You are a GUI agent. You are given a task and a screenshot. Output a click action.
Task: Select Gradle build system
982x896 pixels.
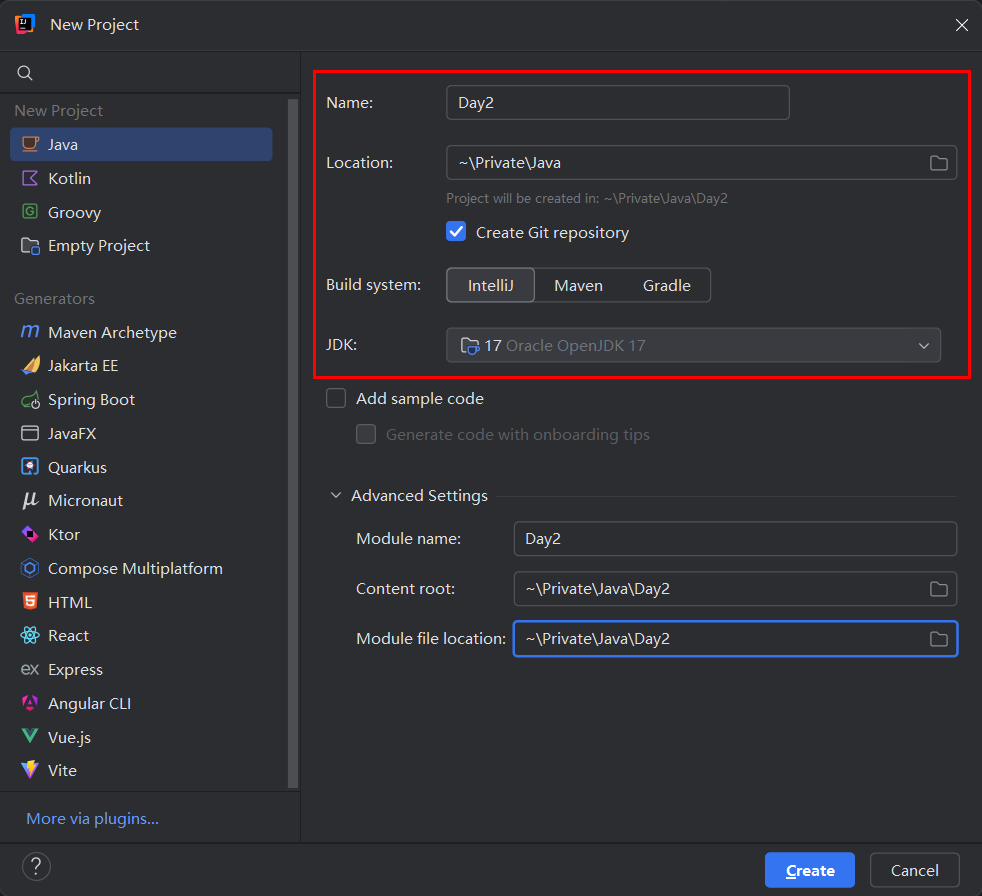point(666,286)
